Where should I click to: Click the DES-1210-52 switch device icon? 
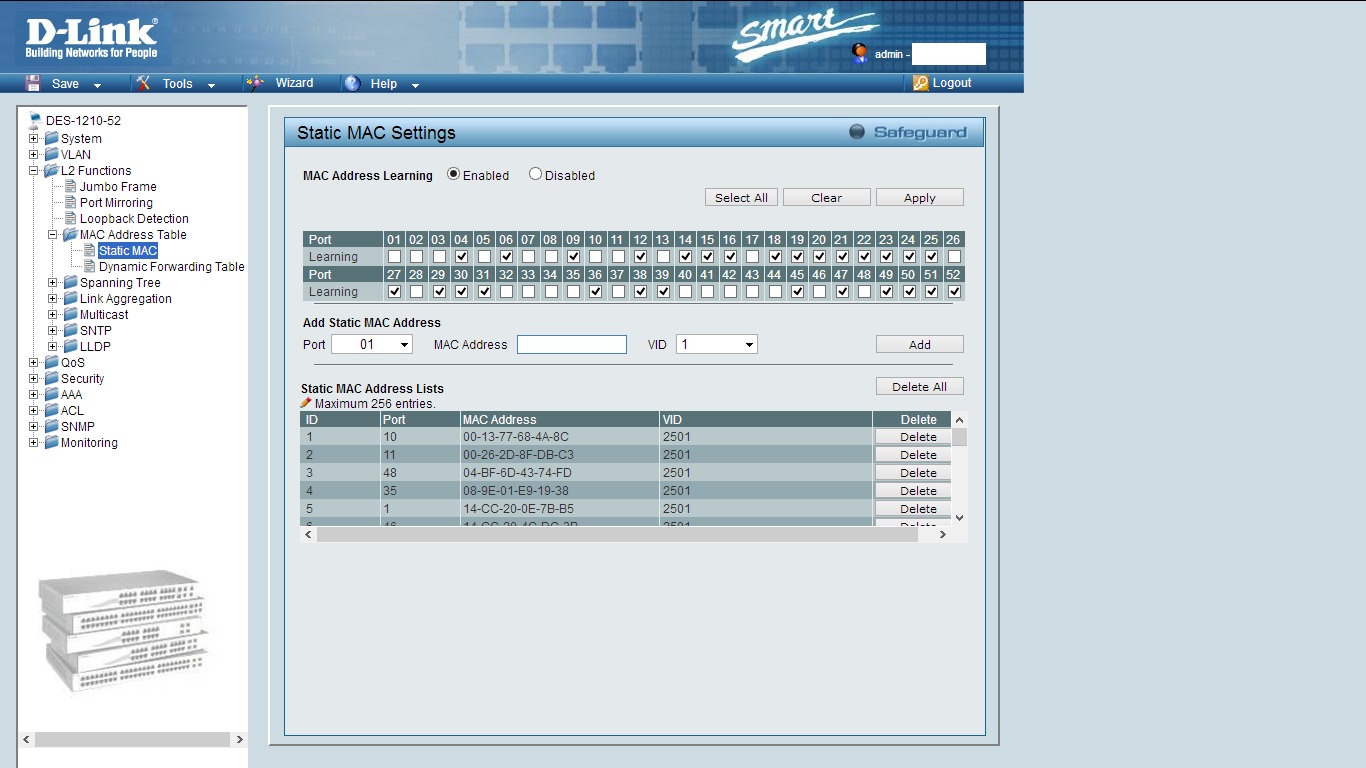pyautogui.click(x=35, y=120)
